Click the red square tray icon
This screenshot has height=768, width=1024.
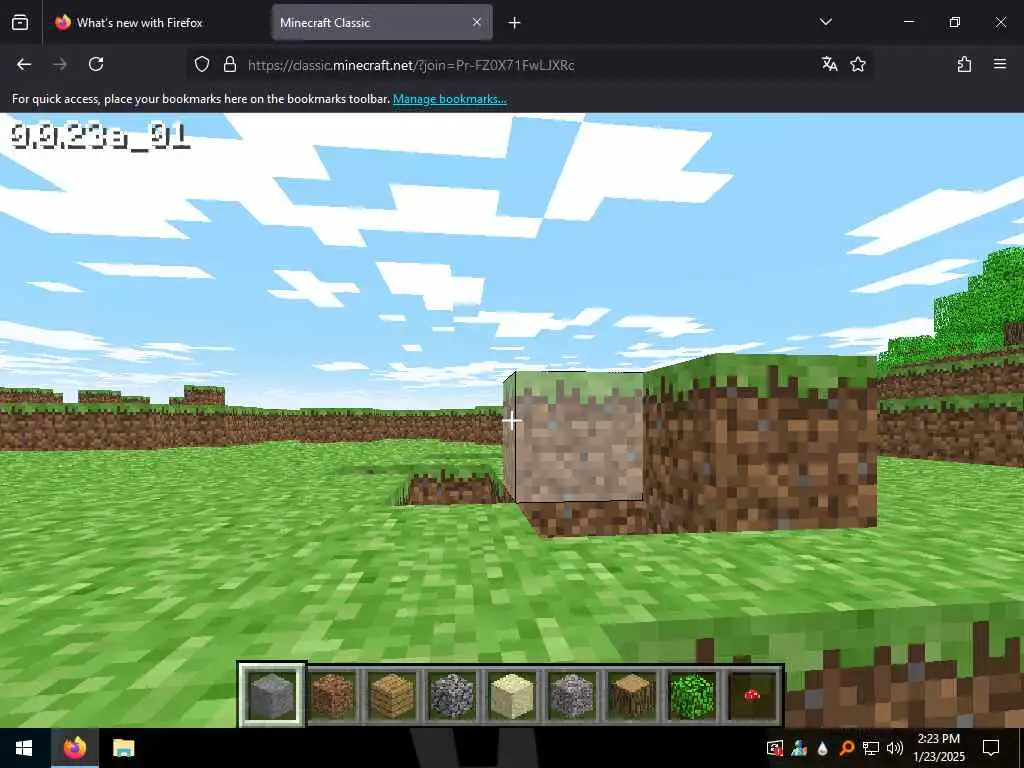tap(775, 748)
